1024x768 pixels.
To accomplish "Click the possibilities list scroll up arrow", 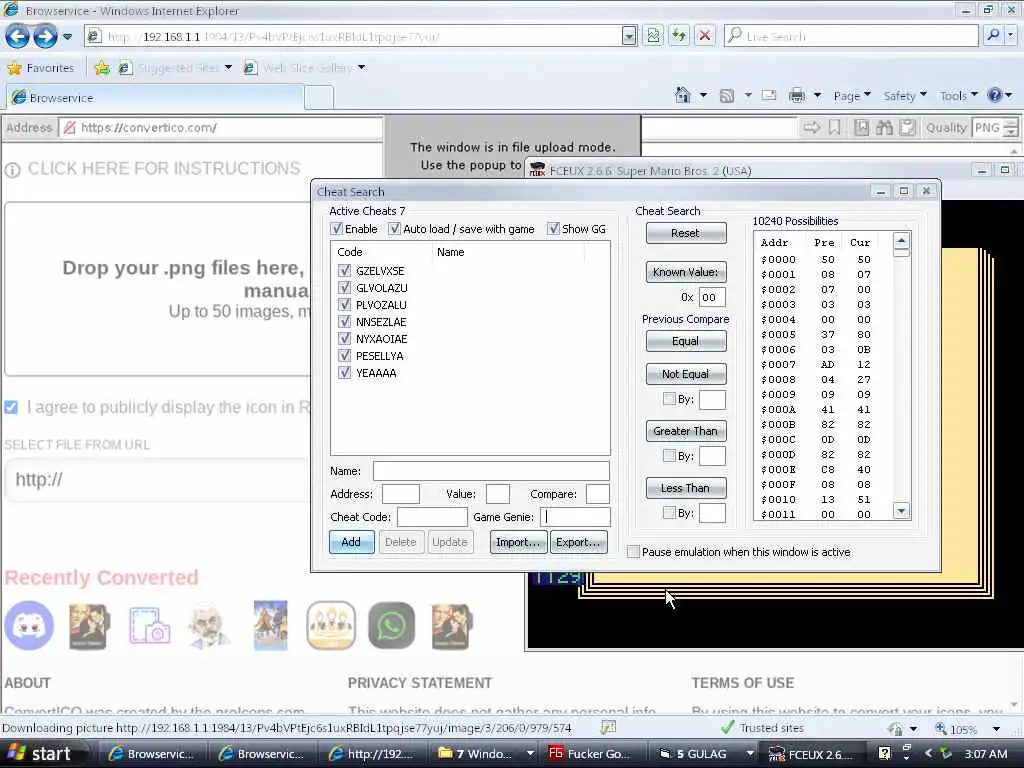I will tap(901, 240).
